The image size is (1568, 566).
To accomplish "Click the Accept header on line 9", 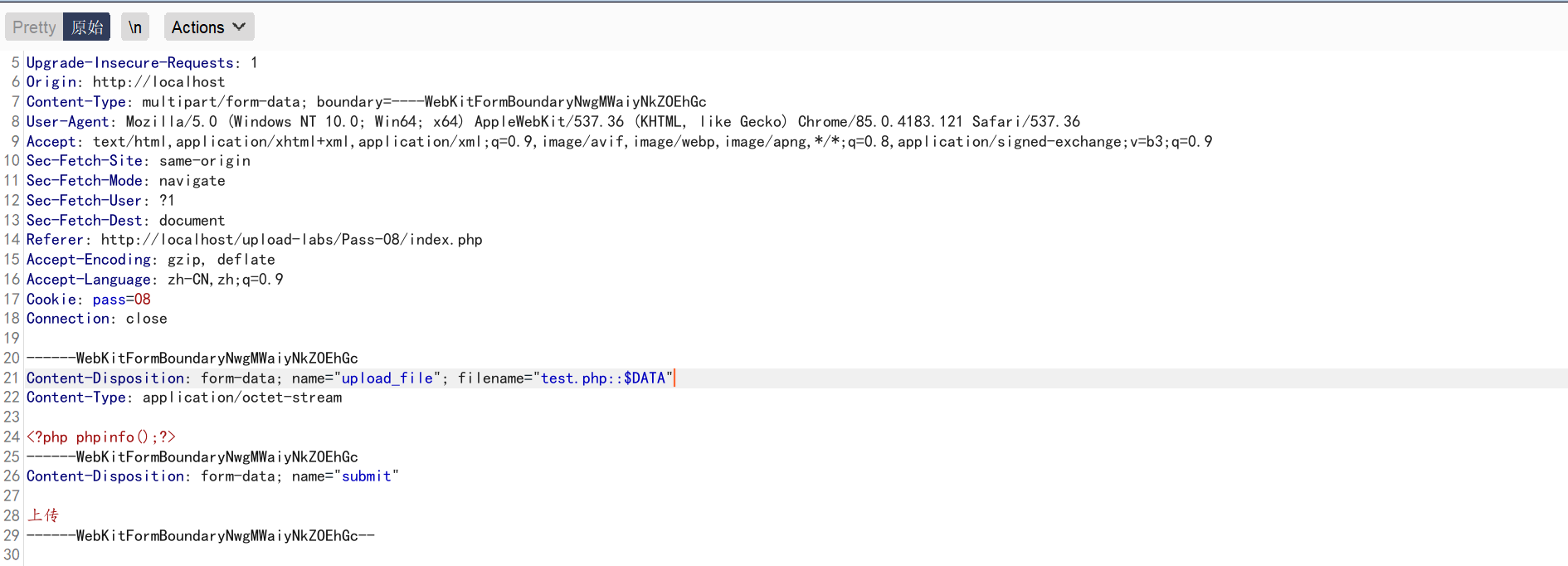I will pos(619,142).
